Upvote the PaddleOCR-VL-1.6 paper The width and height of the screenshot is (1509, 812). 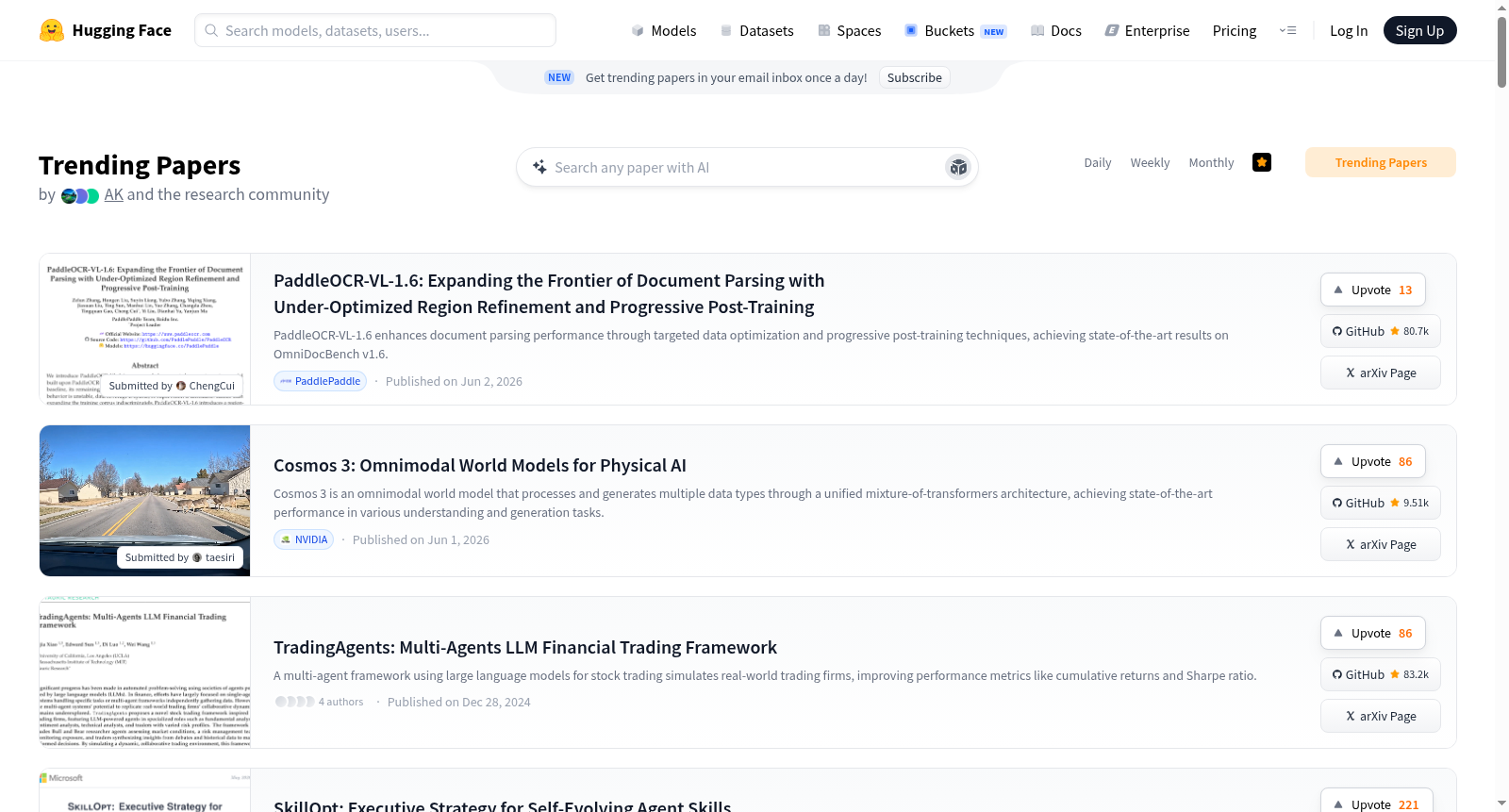coord(1373,290)
